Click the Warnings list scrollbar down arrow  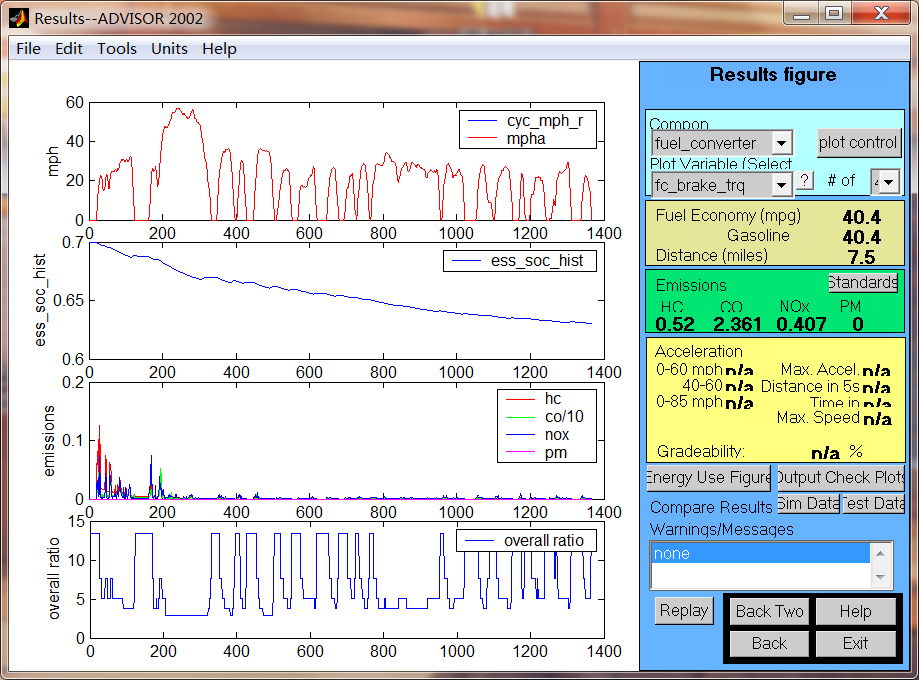(881, 578)
